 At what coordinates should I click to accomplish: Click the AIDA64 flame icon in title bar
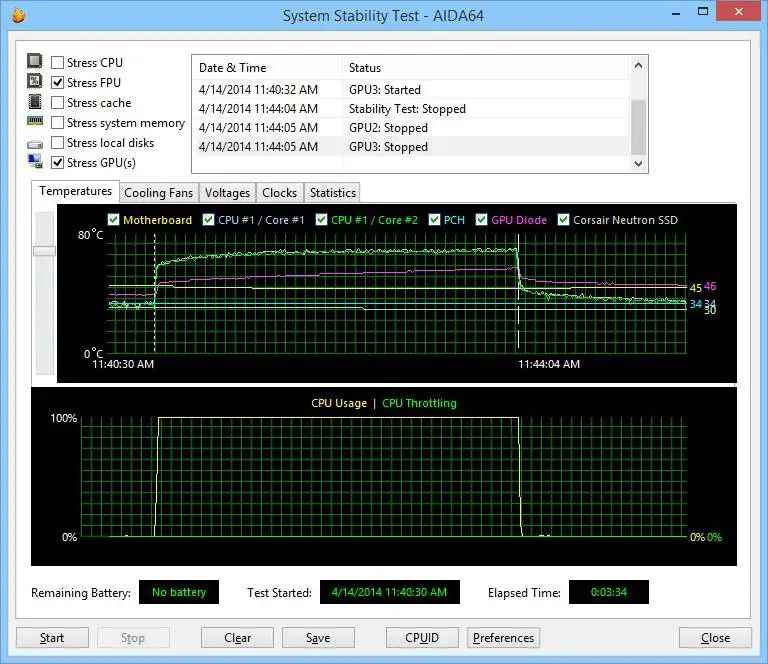click(19, 15)
